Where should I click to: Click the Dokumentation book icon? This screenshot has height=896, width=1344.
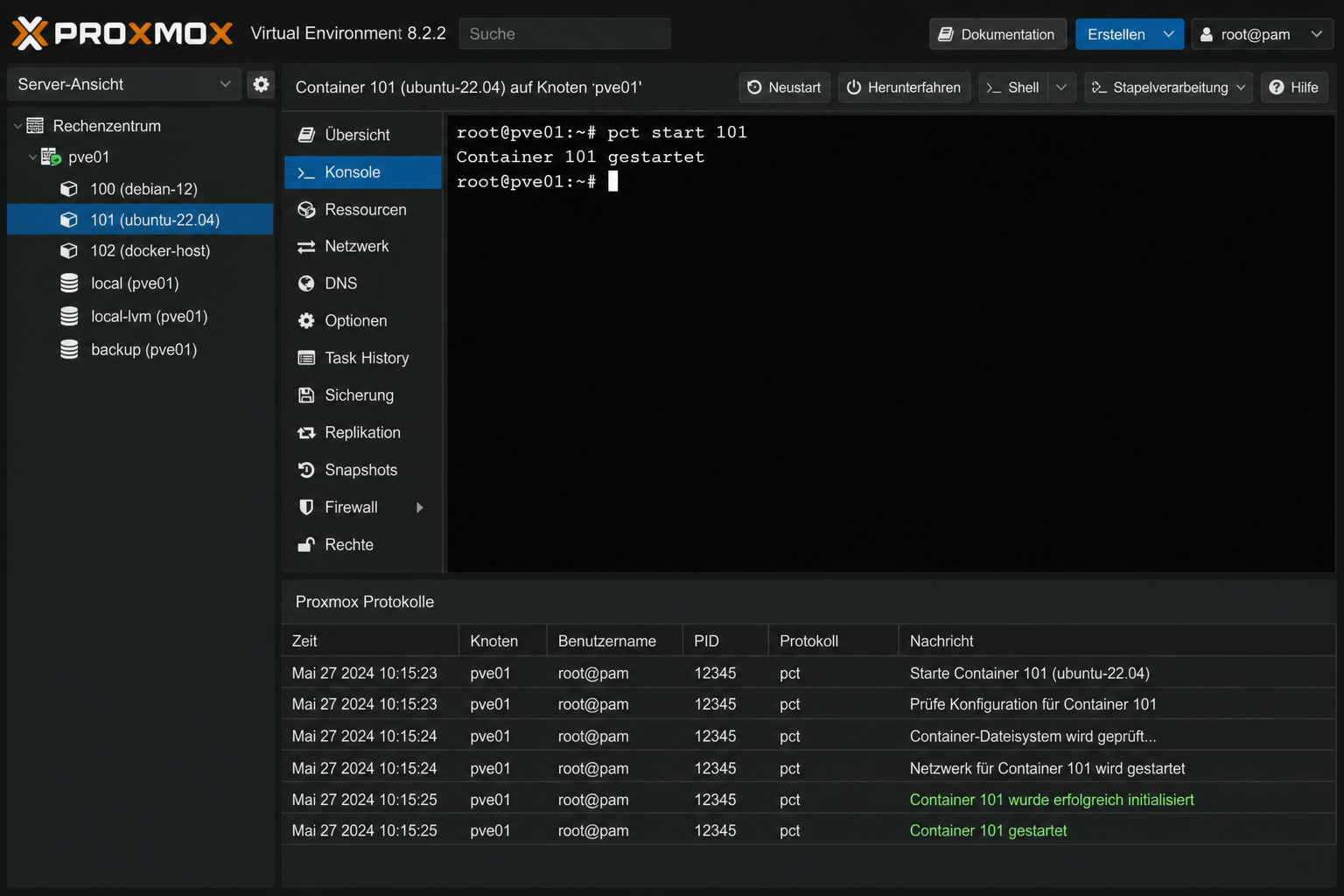[x=946, y=34]
